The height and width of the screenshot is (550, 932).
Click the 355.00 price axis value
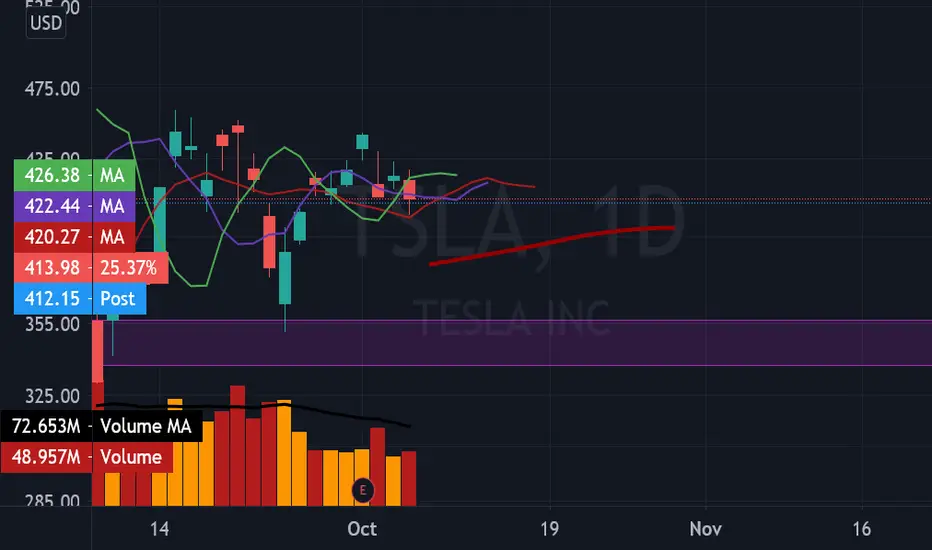[x=52, y=325]
